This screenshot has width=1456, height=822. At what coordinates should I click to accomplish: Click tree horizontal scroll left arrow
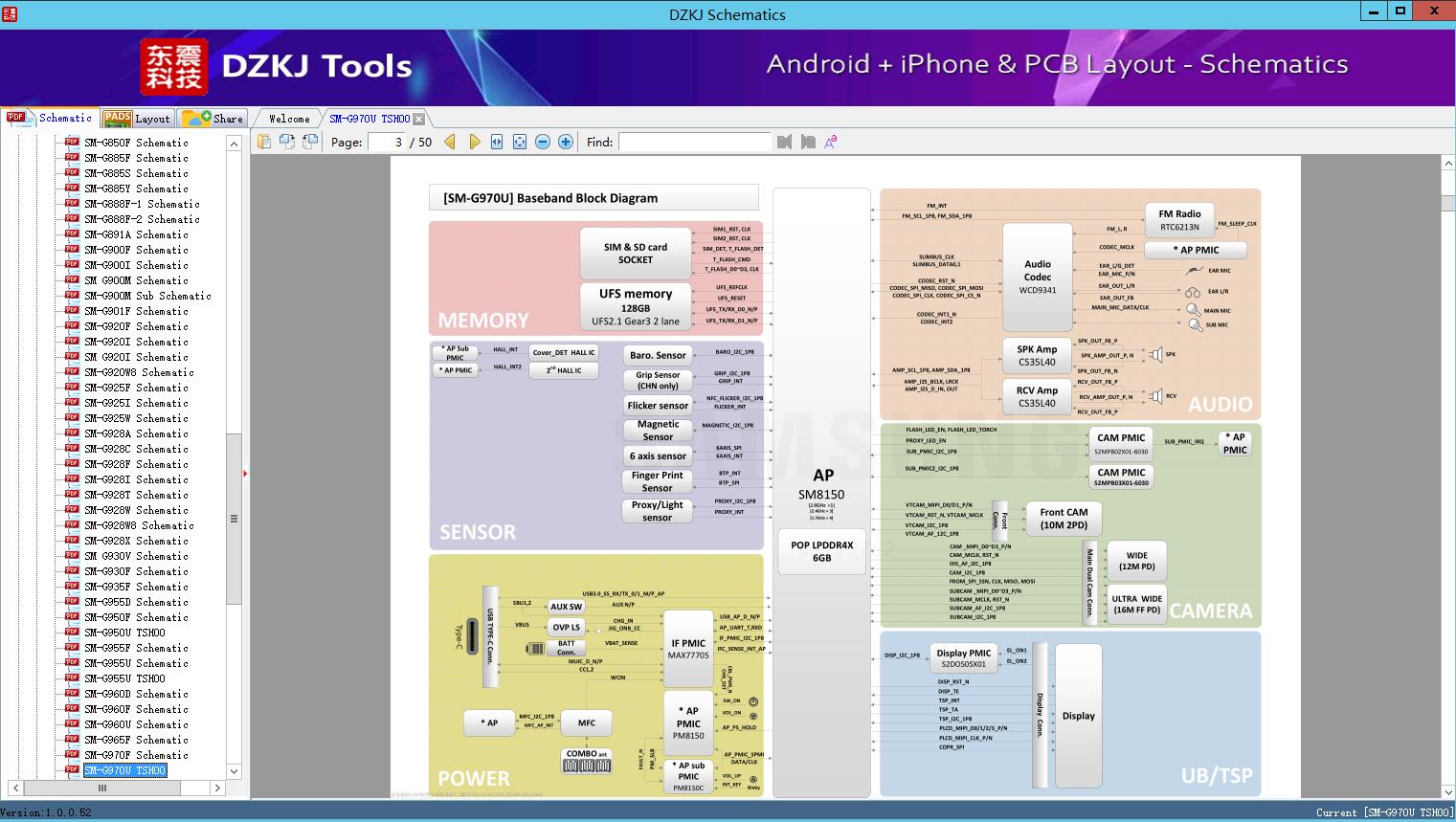tap(14, 789)
